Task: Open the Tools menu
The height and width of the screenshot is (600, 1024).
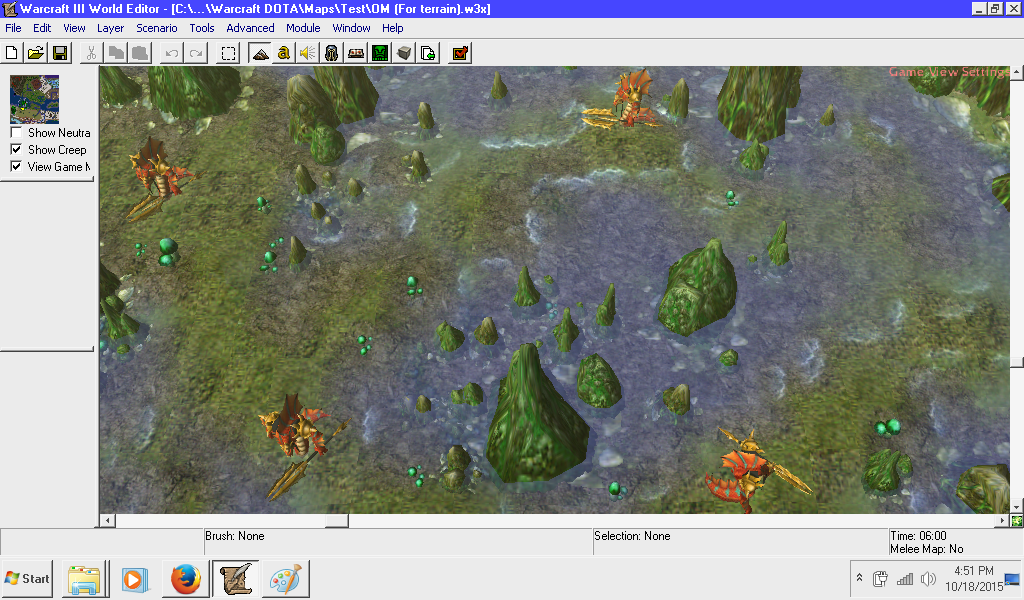Action: tap(202, 28)
